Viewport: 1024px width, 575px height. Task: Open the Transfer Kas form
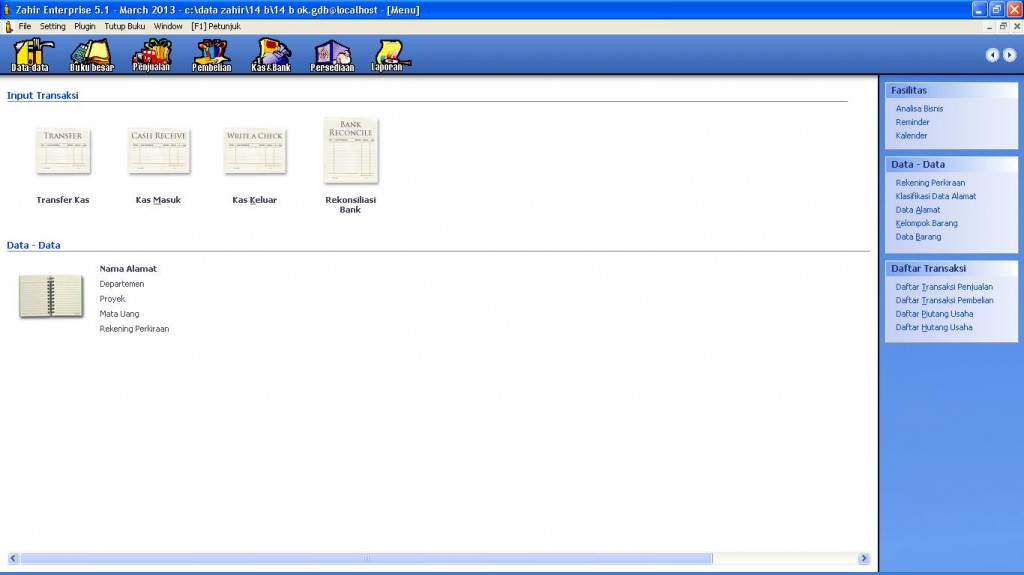63,151
